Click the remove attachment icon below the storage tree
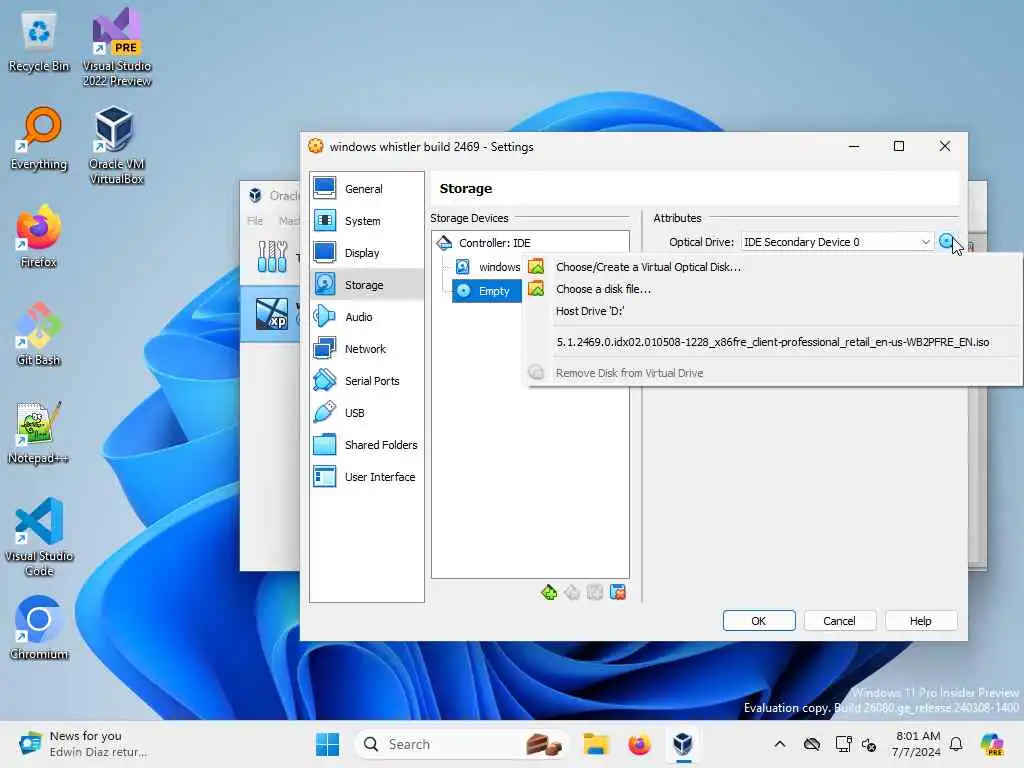Image resolution: width=1024 pixels, height=768 pixels. coord(618,592)
